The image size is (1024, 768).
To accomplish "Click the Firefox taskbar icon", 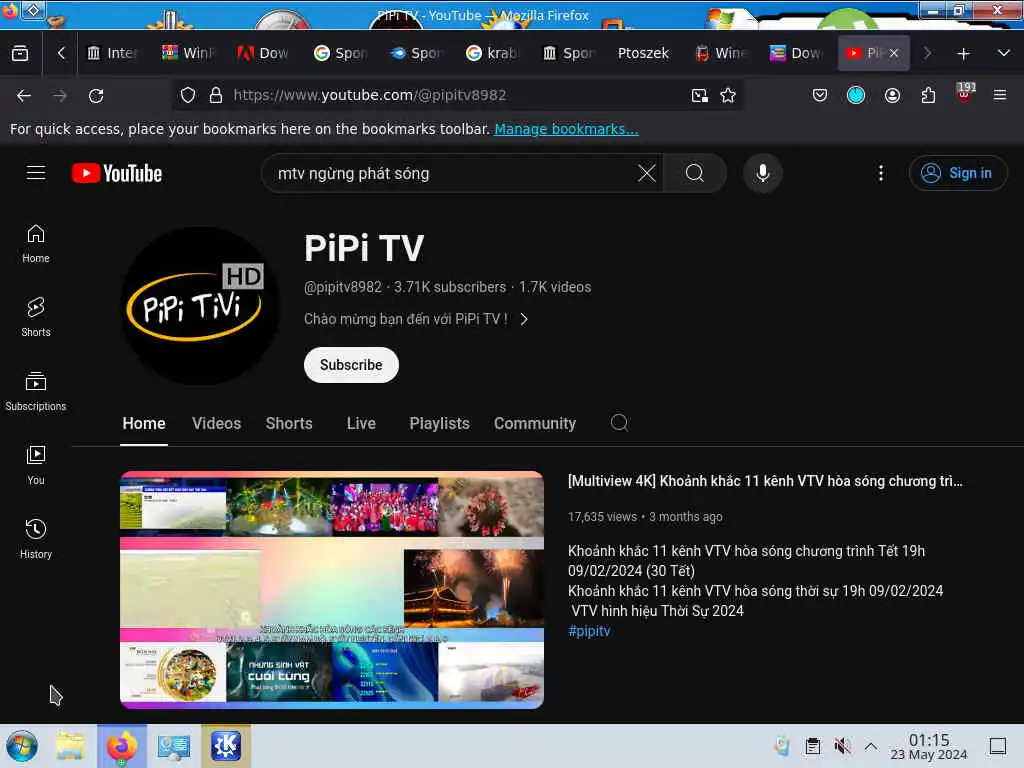I will click(x=122, y=746).
